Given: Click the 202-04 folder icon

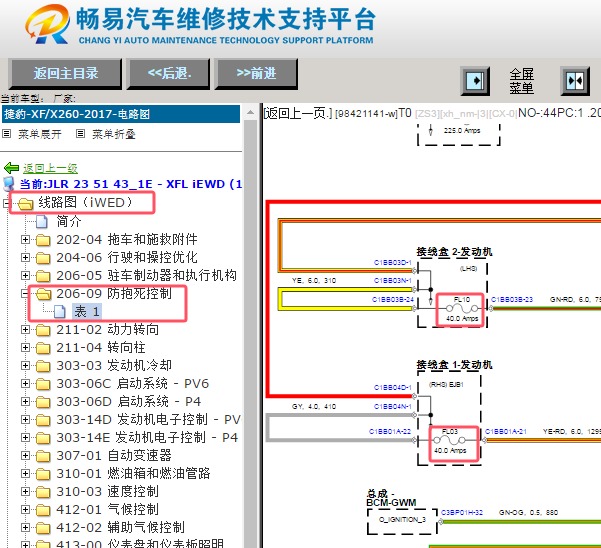Looking at the screenshot, I should pos(43,240).
